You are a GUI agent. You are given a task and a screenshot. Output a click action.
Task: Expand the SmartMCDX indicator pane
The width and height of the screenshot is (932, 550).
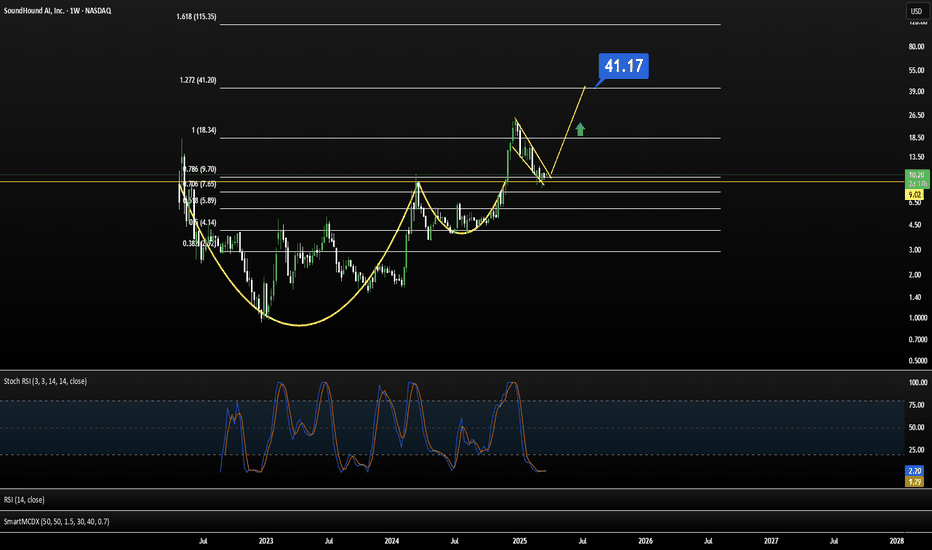pyautogui.click(x=56, y=521)
